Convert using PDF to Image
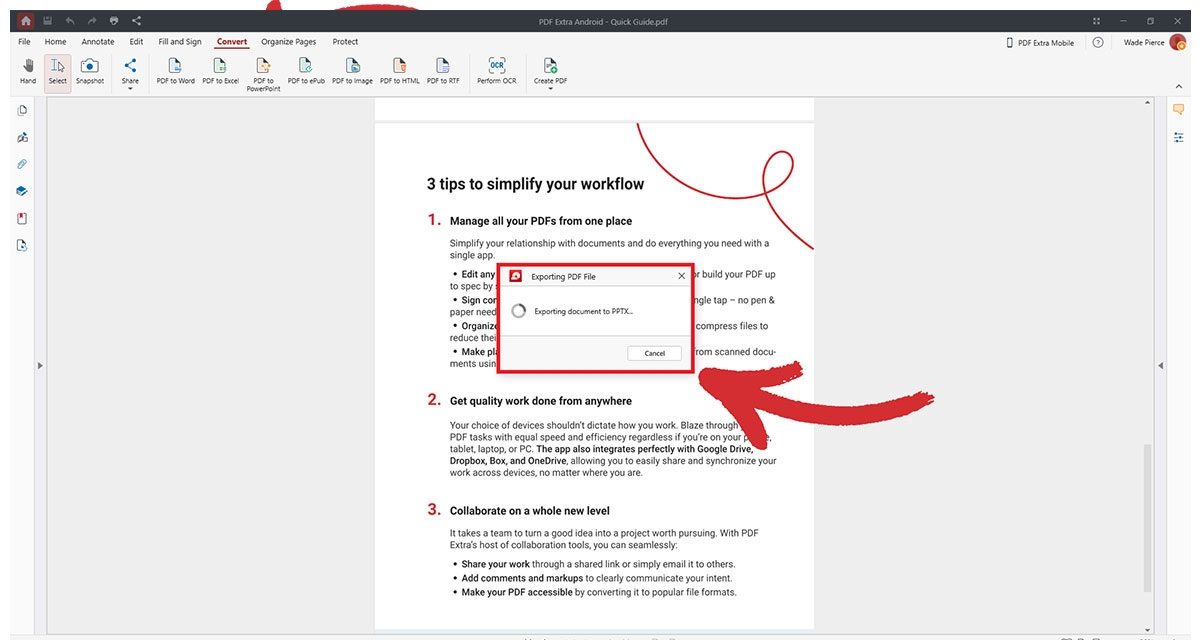The height and width of the screenshot is (640, 1200). [x=352, y=72]
